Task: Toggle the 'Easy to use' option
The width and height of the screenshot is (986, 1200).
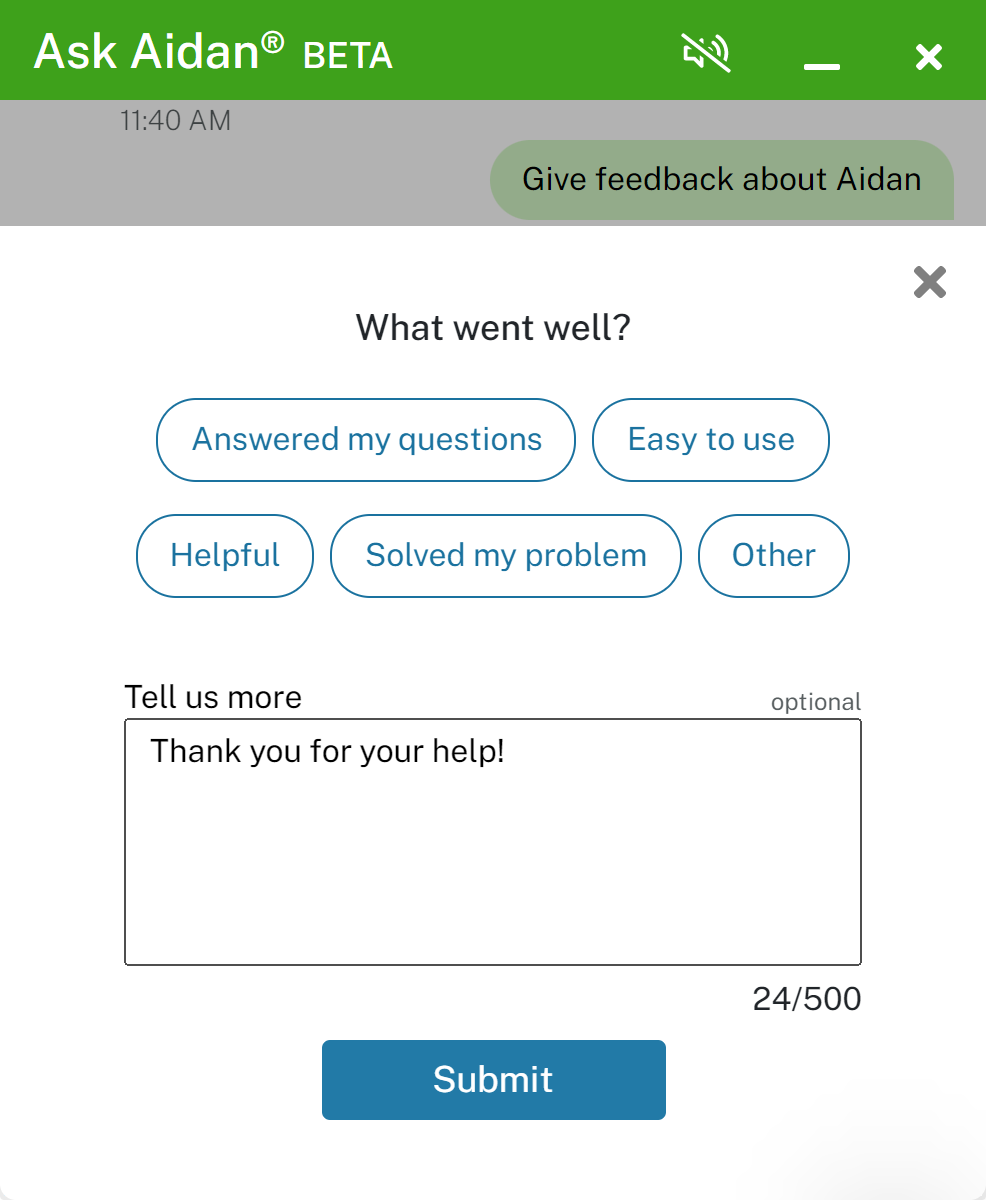Action: click(x=710, y=440)
